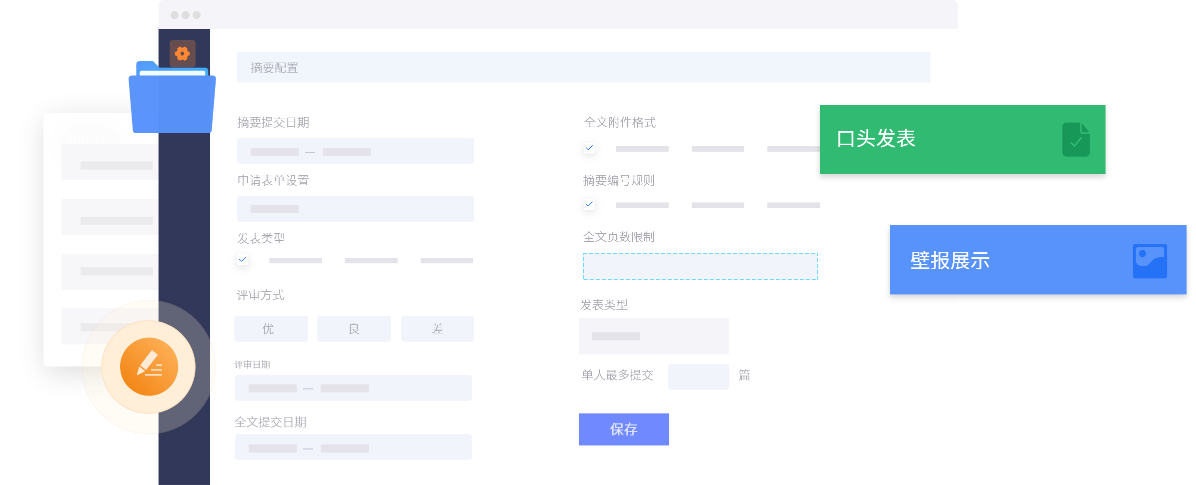This screenshot has height=485, width=1196.
Task: Choose the 优 review option
Action: [x=270, y=329]
